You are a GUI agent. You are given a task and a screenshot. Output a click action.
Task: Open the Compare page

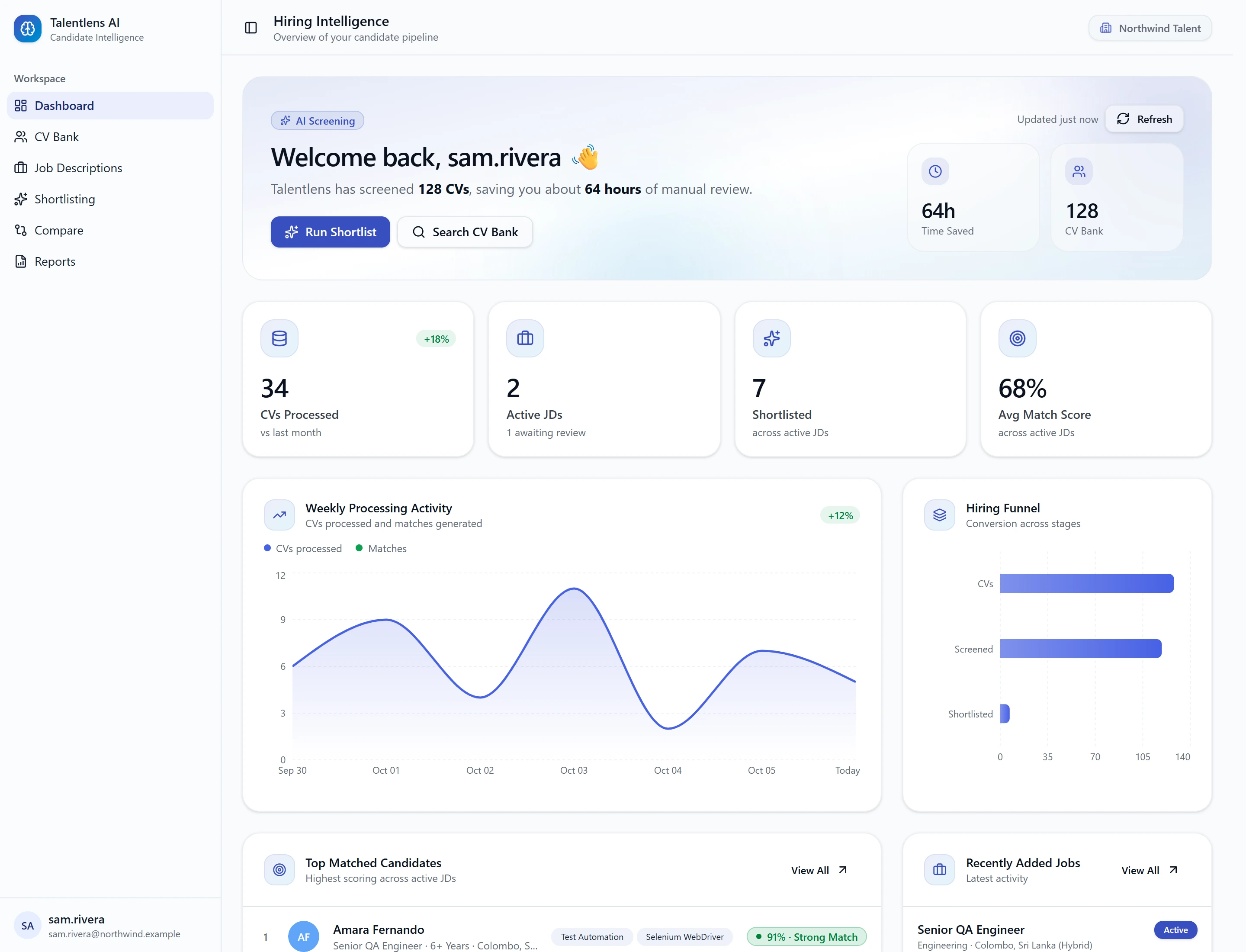[110, 230]
